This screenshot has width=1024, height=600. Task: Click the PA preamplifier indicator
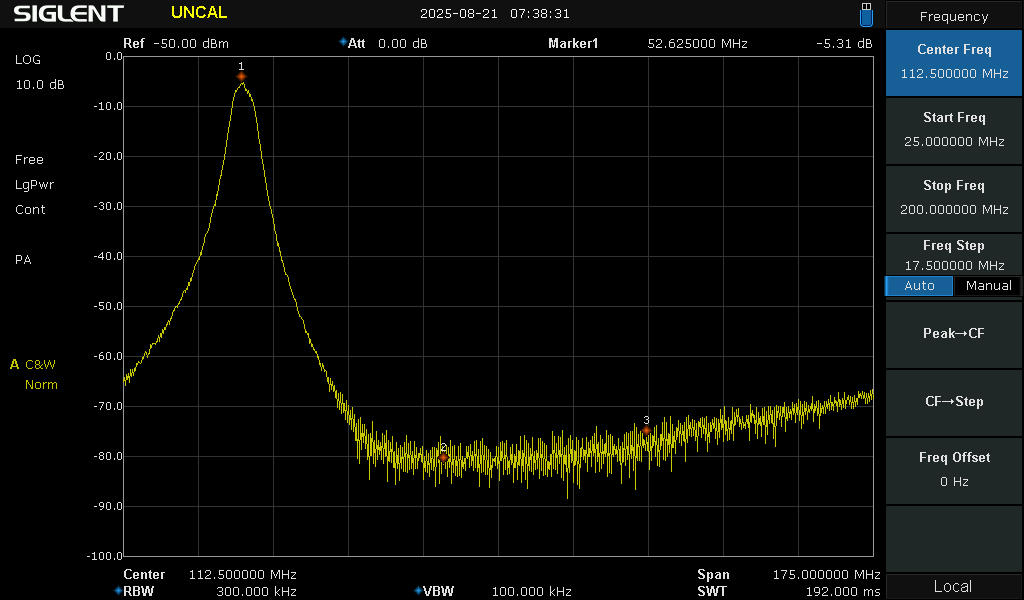(x=23, y=260)
